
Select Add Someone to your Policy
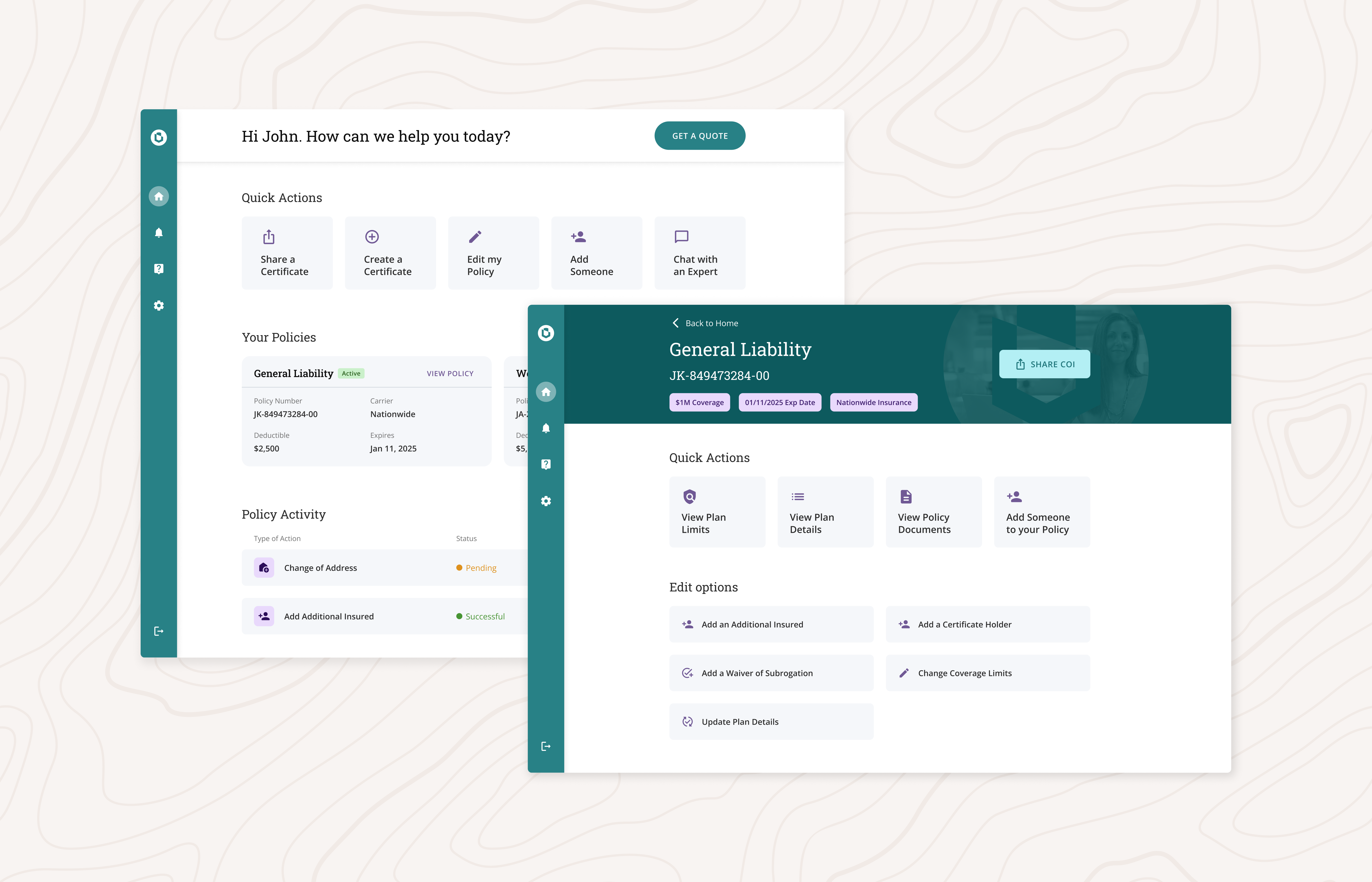[x=1042, y=512]
